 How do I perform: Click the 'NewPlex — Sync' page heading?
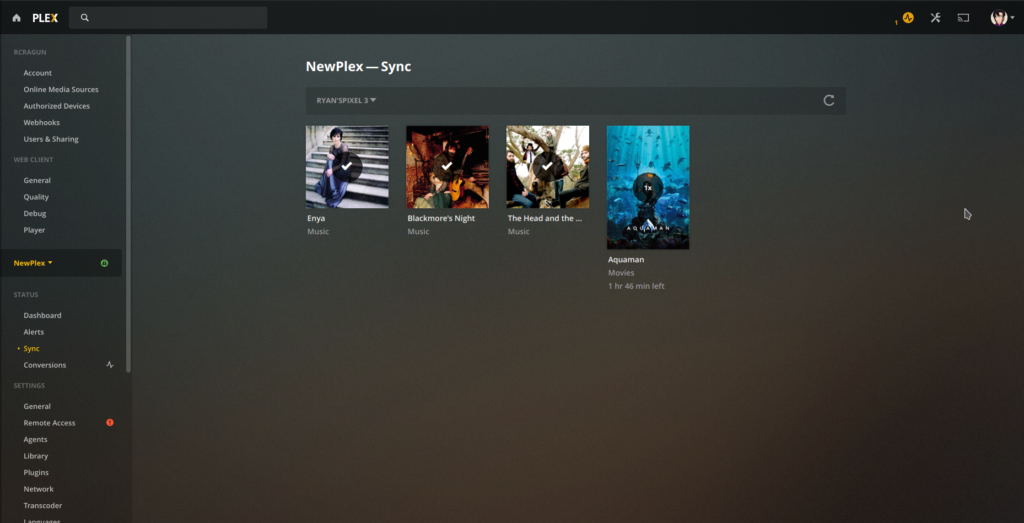tap(359, 67)
